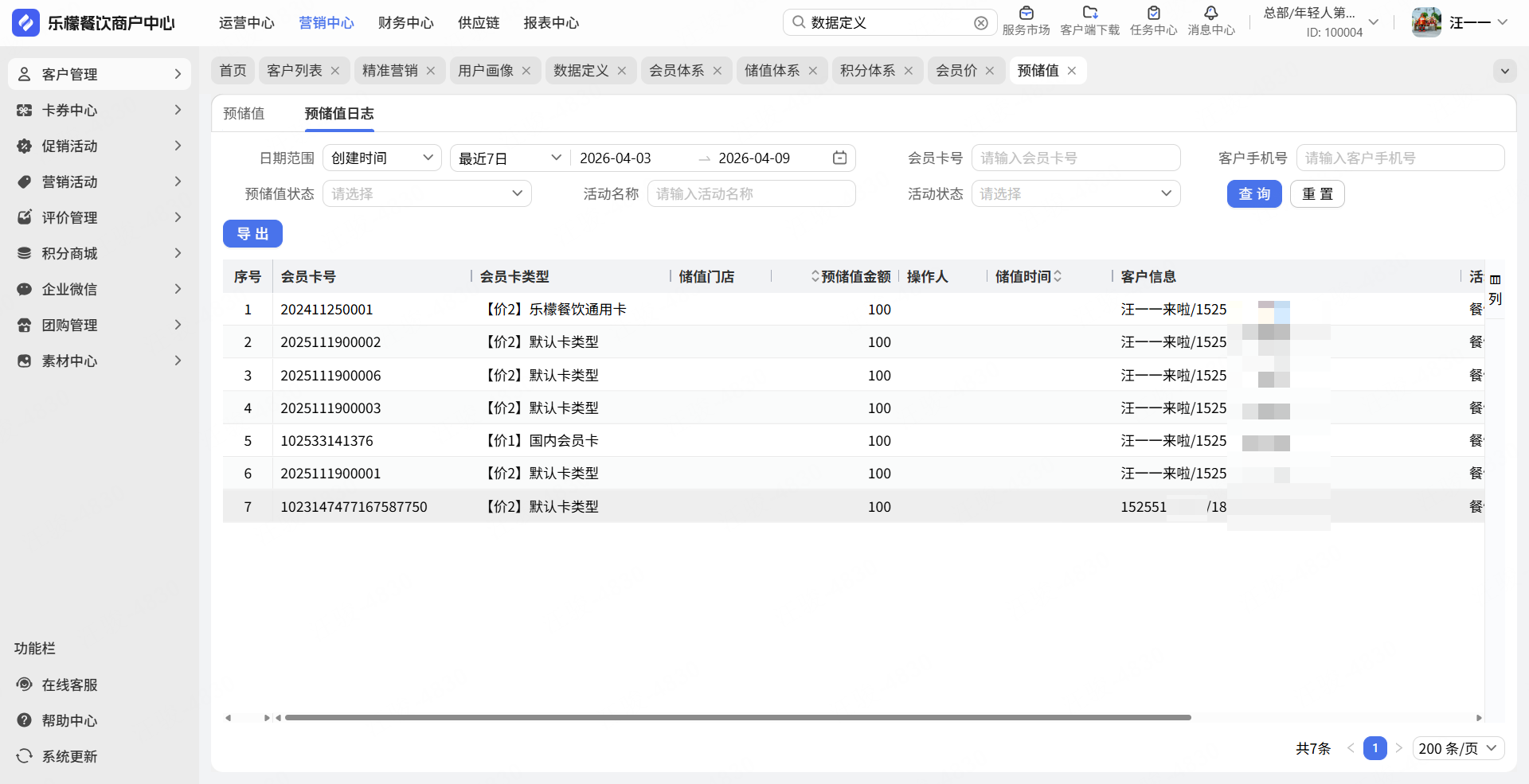Switch to the 预储值 sub-tab
Viewport: 1529px width, 784px height.
244,114
